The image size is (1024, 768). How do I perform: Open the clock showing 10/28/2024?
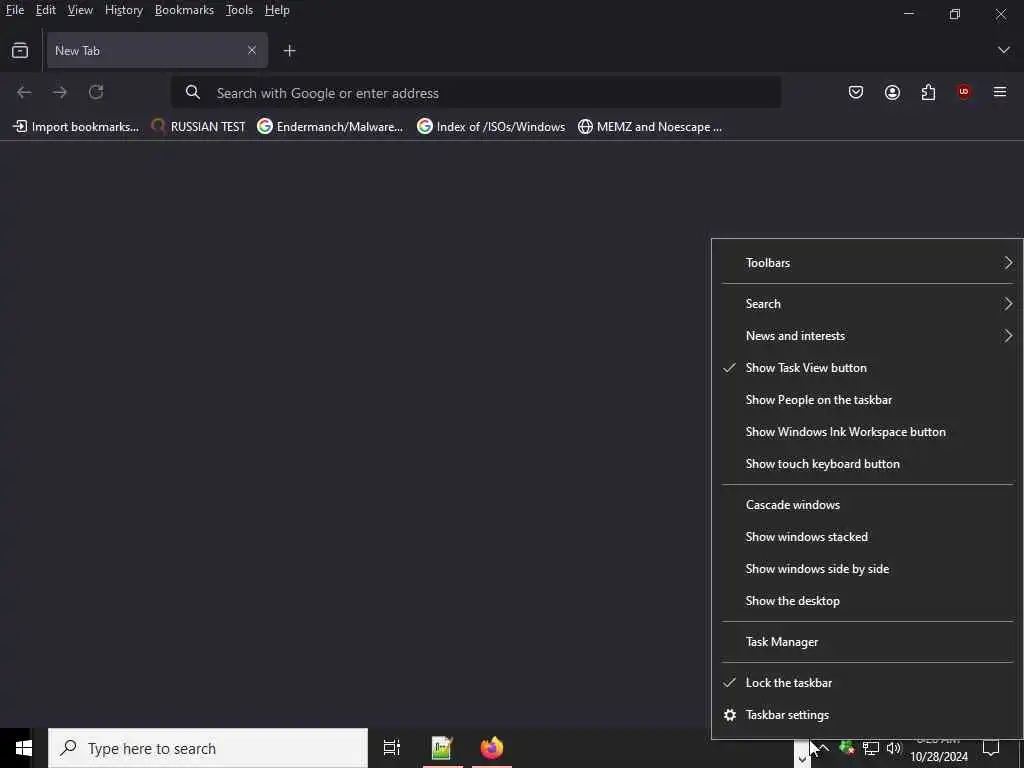point(938,751)
